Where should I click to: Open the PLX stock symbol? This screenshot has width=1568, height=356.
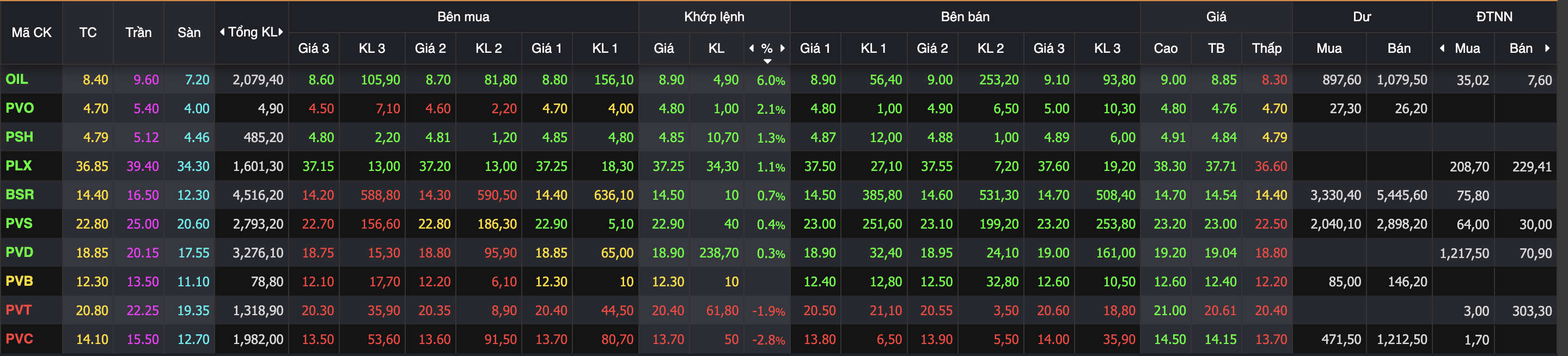[x=19, y=165]
